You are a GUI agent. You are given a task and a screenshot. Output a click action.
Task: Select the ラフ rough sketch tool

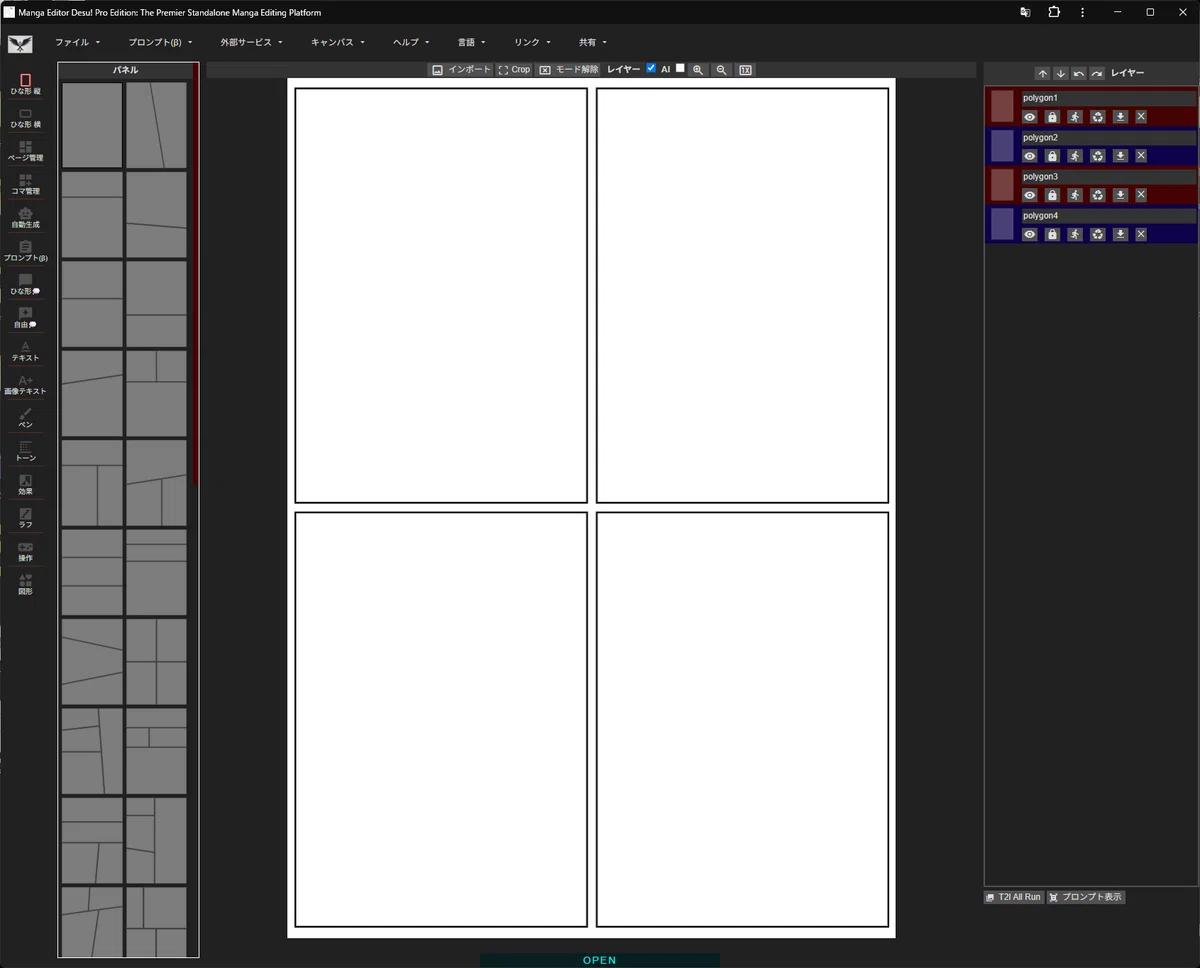25,518
